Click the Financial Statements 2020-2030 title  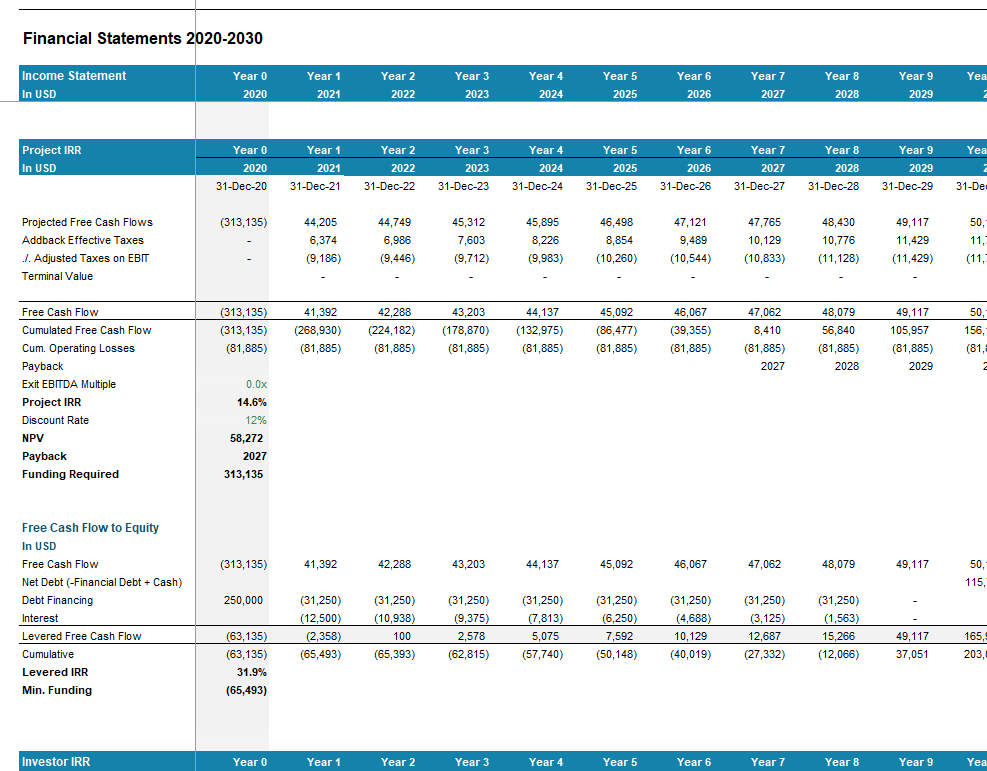142,39
